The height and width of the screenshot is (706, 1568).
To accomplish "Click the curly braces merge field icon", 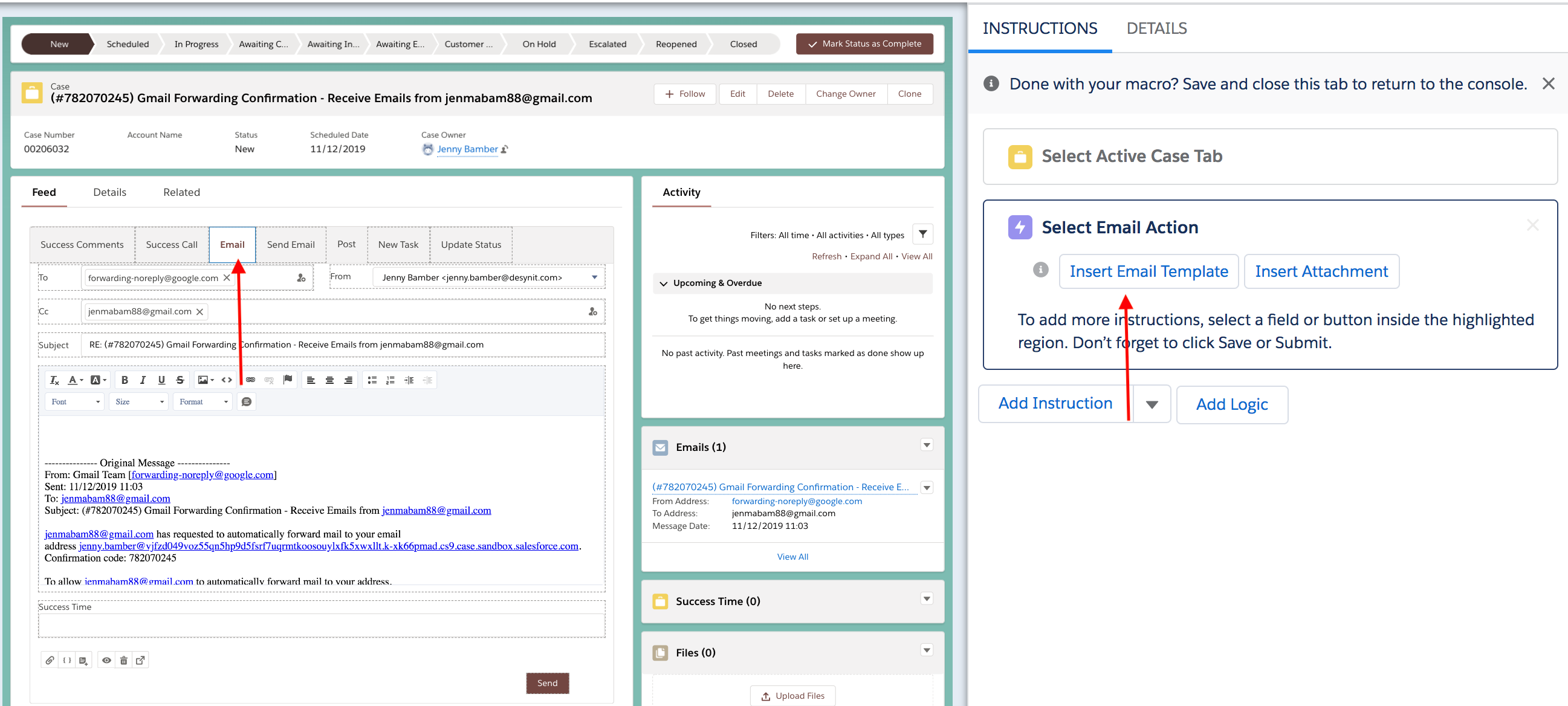I will [x=67, y=660].
